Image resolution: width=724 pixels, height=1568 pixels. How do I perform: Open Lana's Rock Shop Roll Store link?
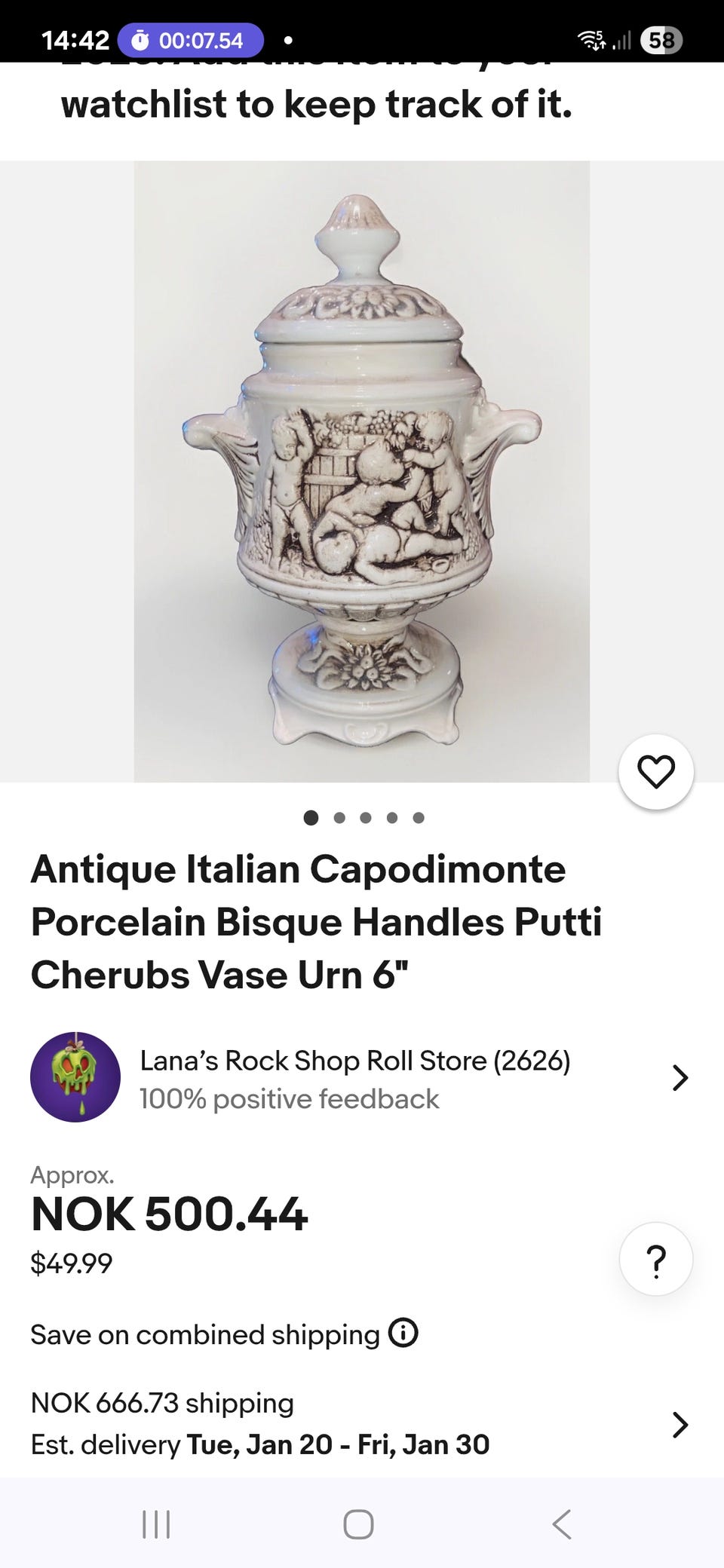click(x=355, y=1061)
